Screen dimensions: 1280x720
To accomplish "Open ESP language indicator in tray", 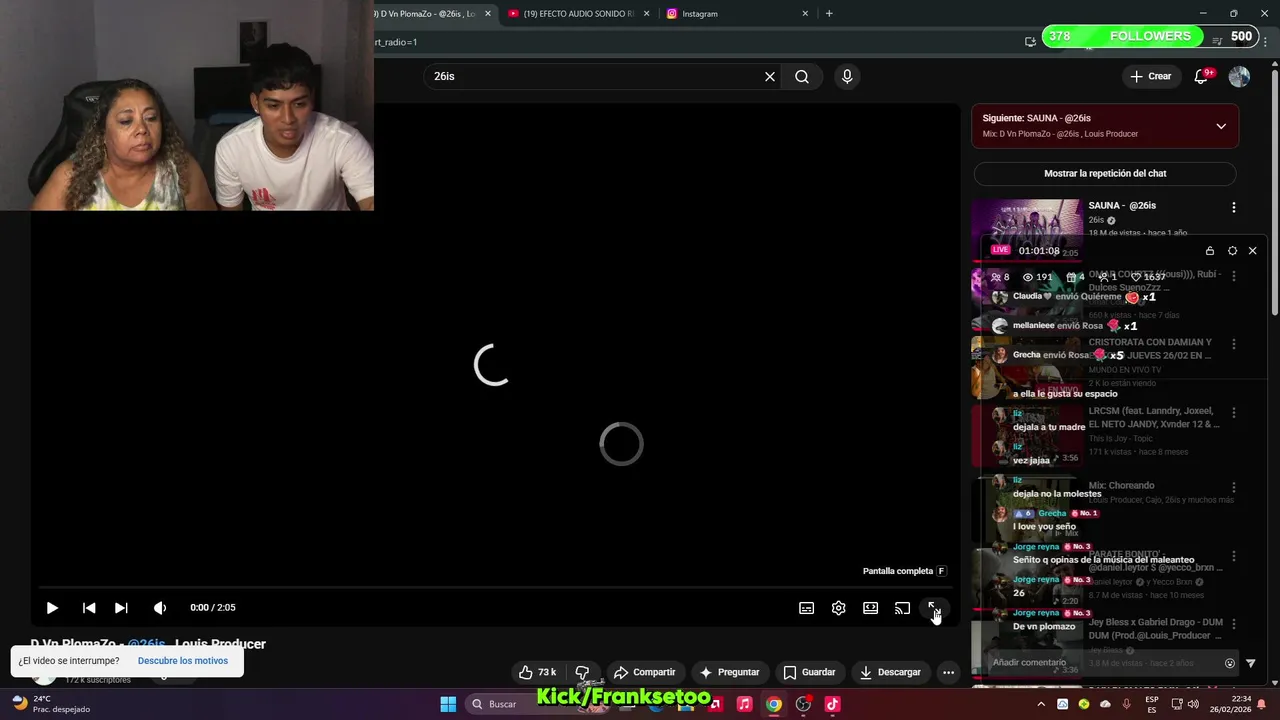I will (1152, 704).
